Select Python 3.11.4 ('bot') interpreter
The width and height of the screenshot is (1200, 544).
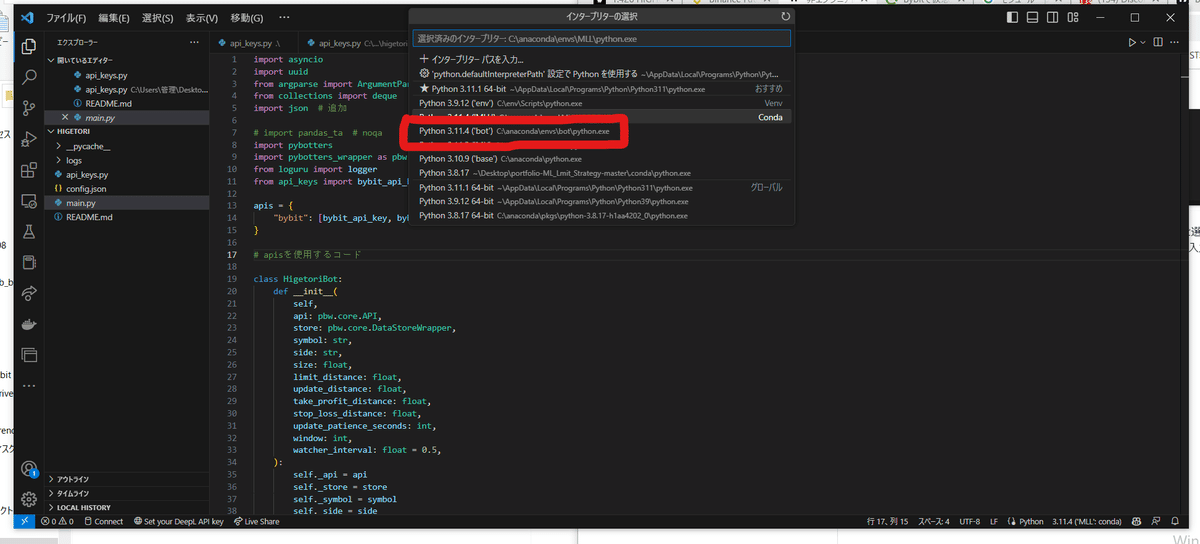[514, 131]
